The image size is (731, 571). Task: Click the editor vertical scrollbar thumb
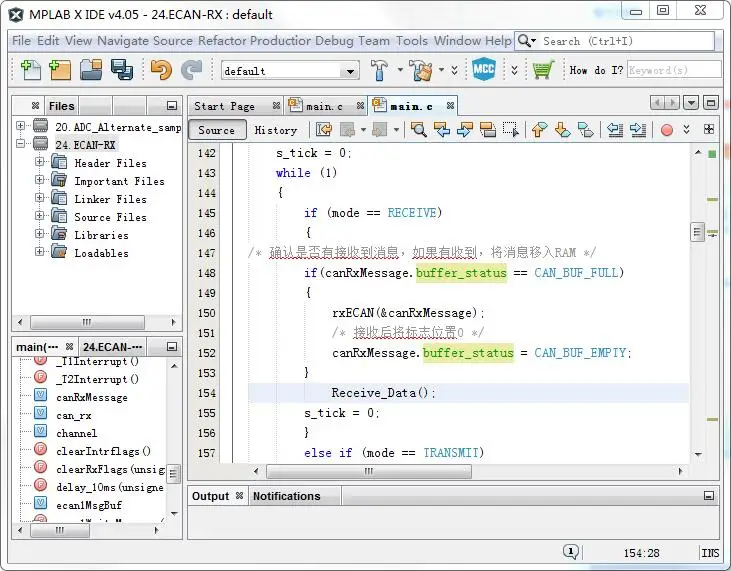697,232
